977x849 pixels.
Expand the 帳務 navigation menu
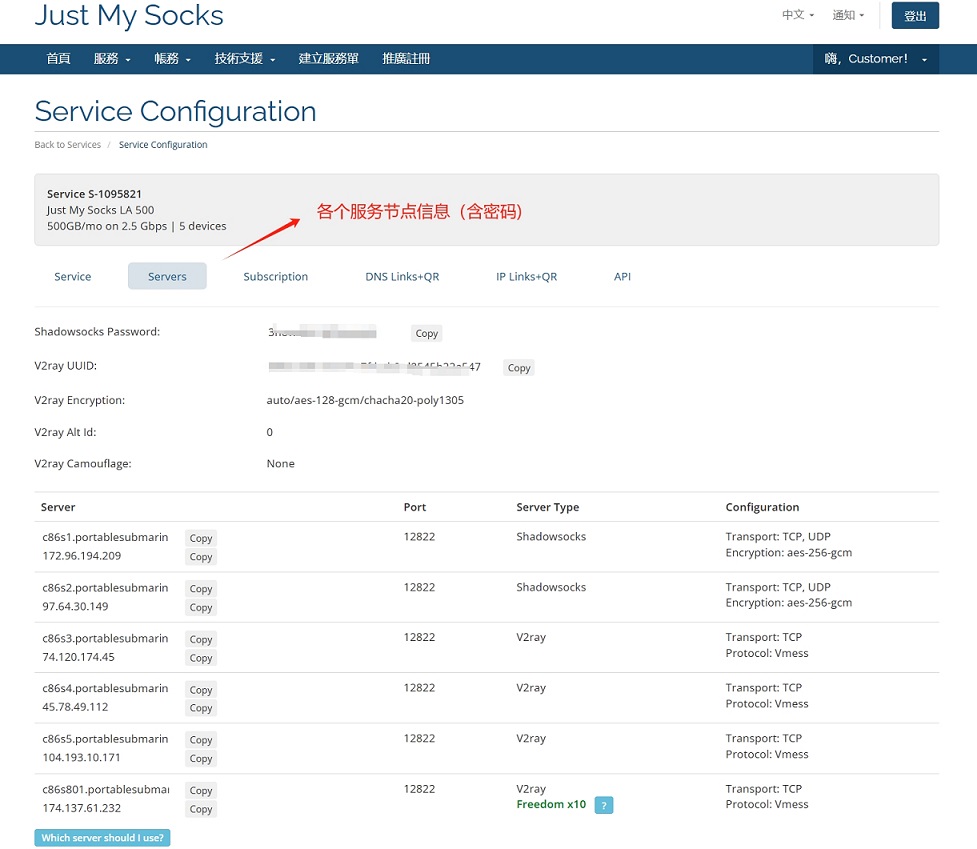[x=172, y=59]
